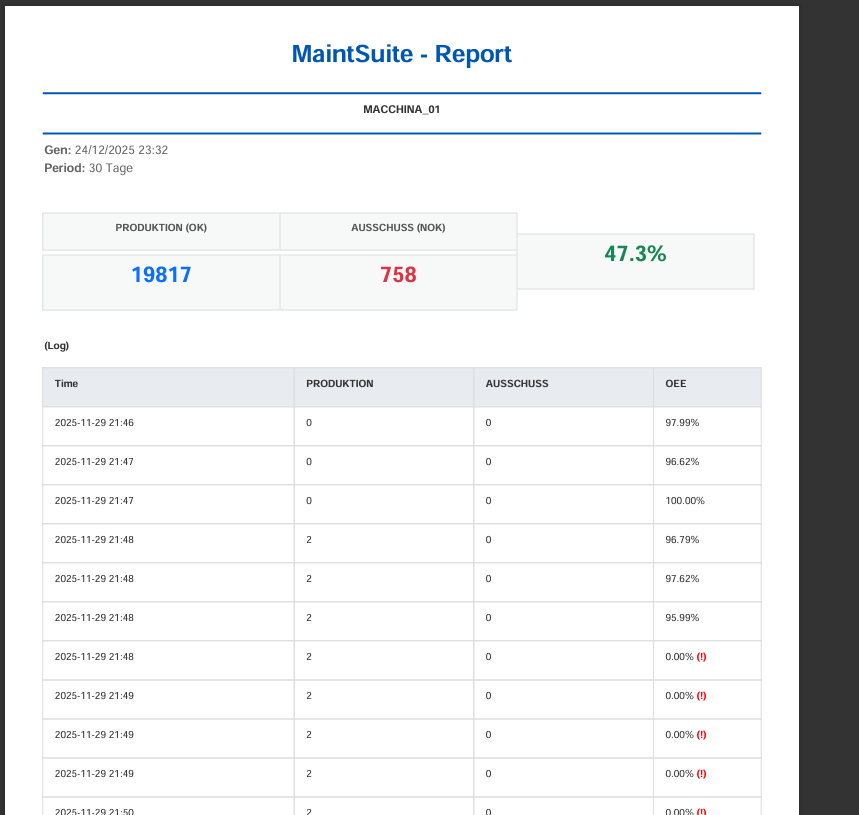Click the MaintSuite - Report title
The width and height of the screenshot is (859, 815).
point(402,54)
